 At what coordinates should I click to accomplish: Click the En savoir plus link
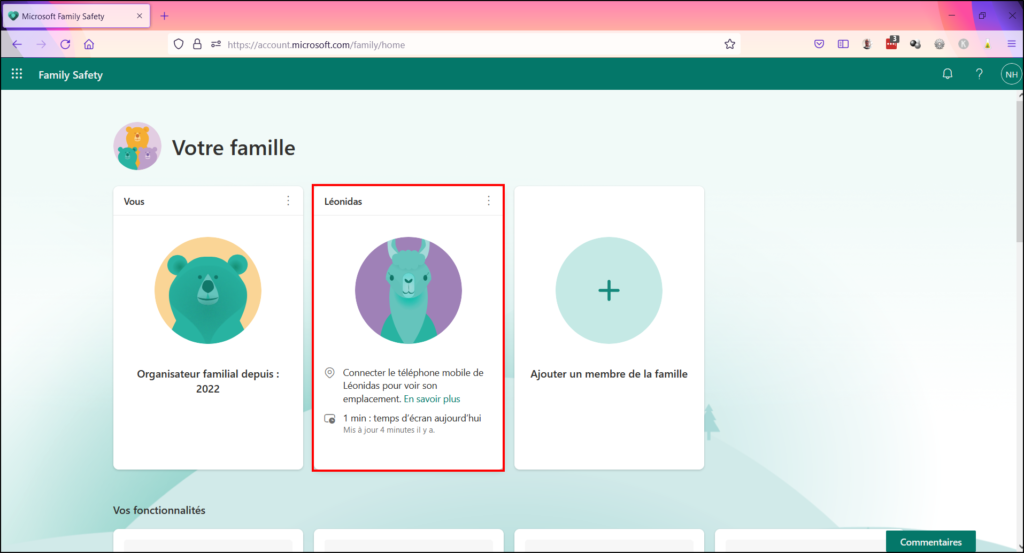pyautogui.click(x=432, y=399)
